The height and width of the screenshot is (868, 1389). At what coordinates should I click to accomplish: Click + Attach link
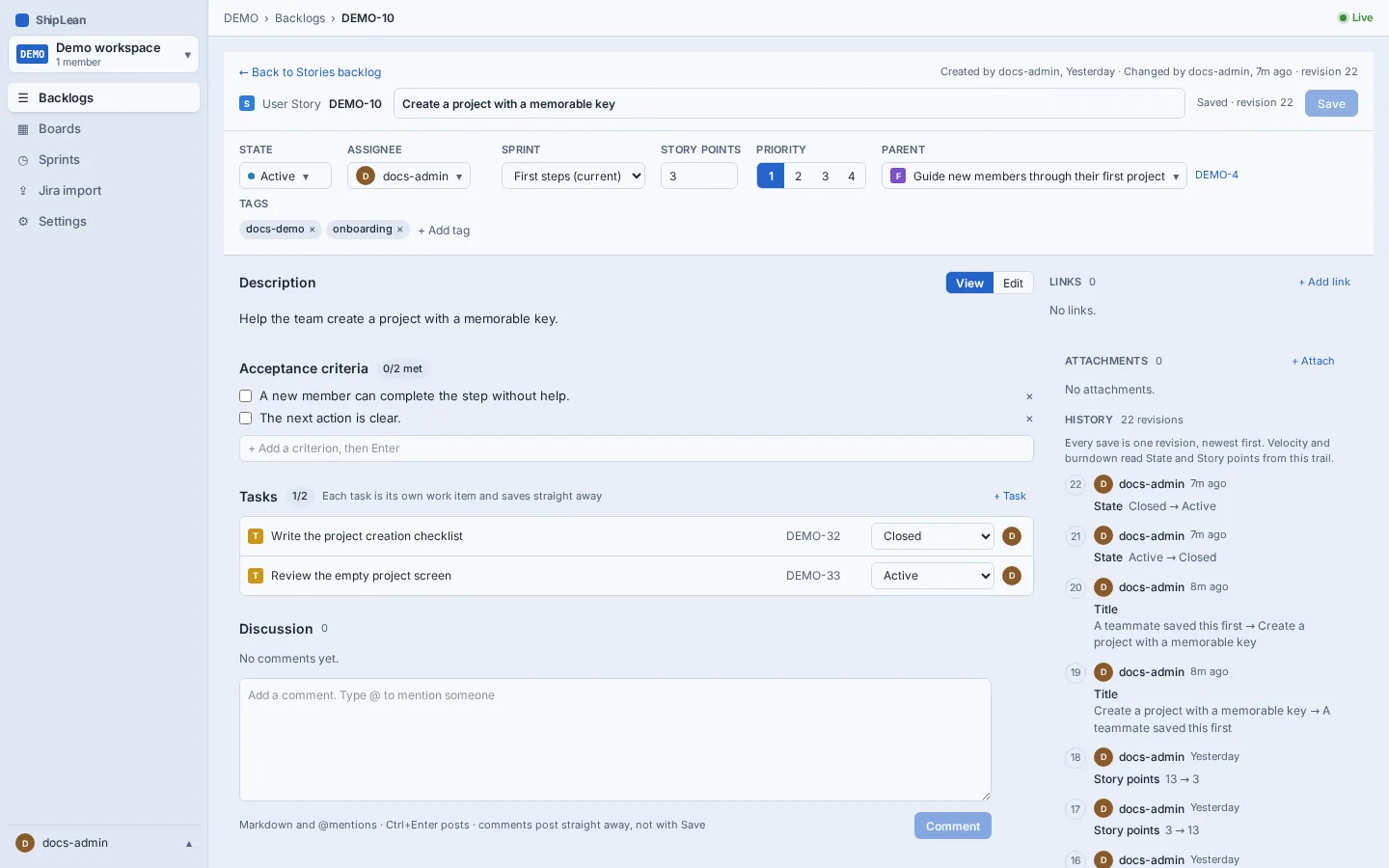(1313, 362)
